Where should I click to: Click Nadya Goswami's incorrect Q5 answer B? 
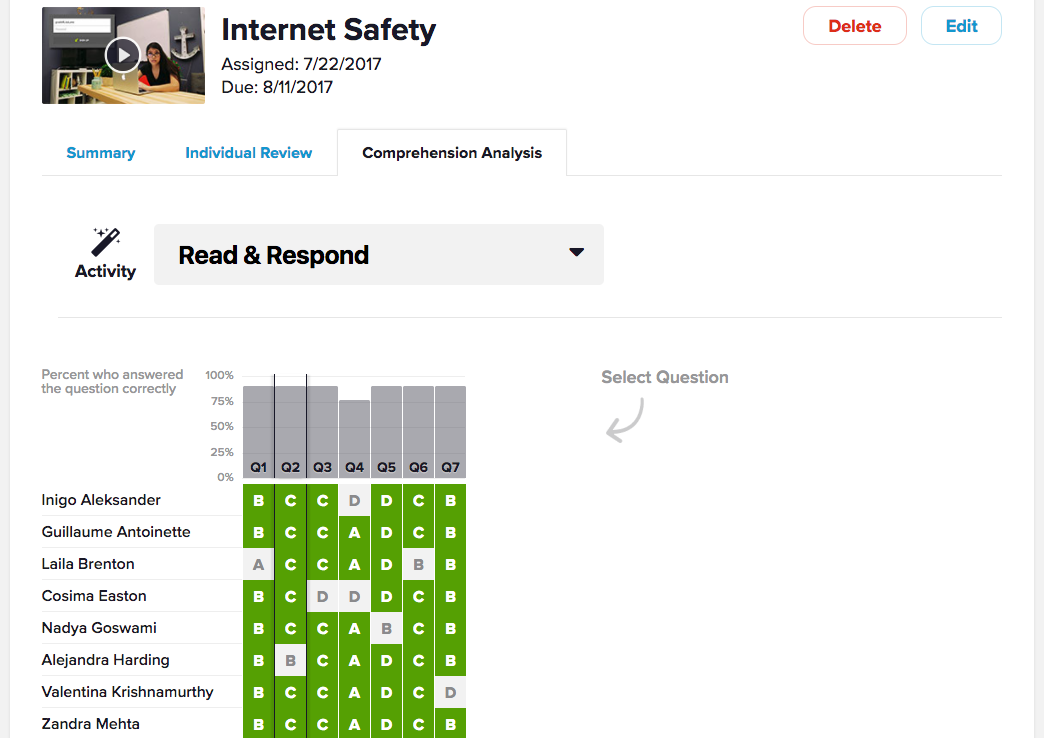click(386, 628)
